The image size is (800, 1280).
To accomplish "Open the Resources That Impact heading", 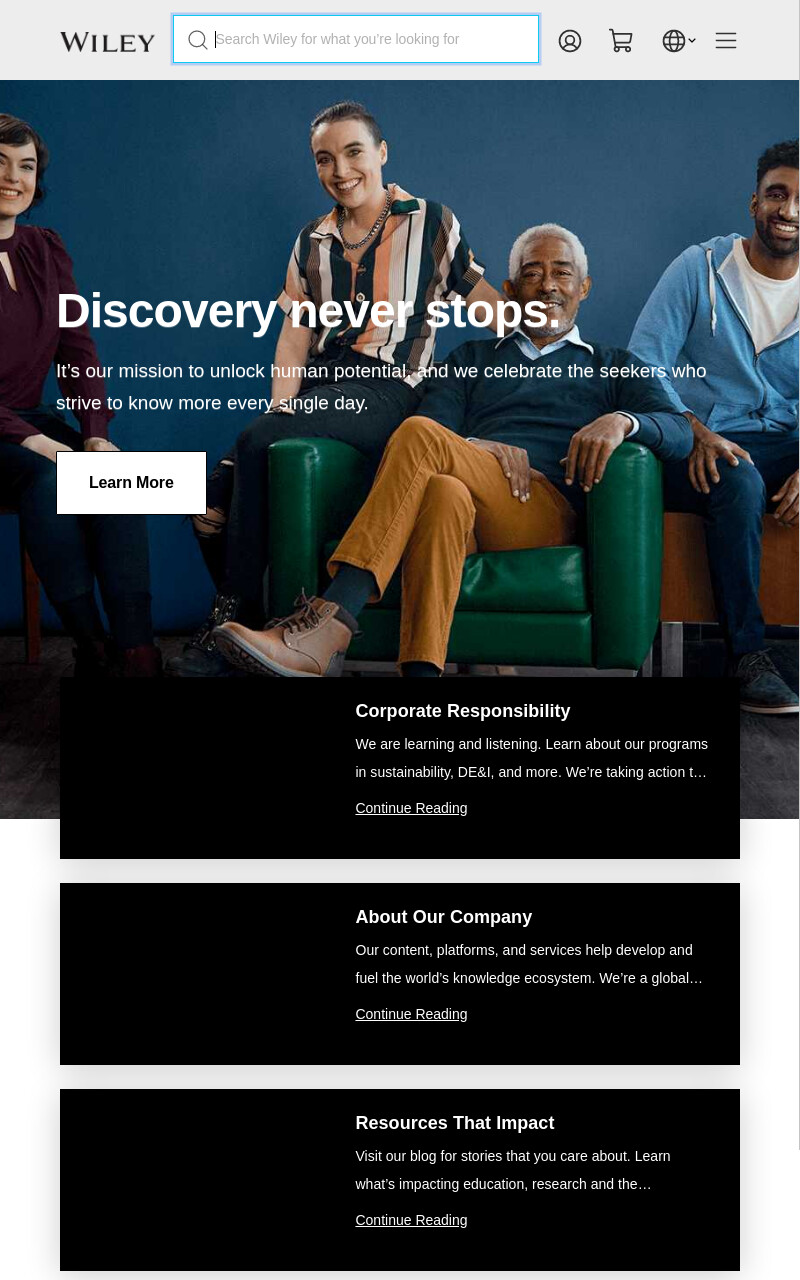I will click(455, 1123).
